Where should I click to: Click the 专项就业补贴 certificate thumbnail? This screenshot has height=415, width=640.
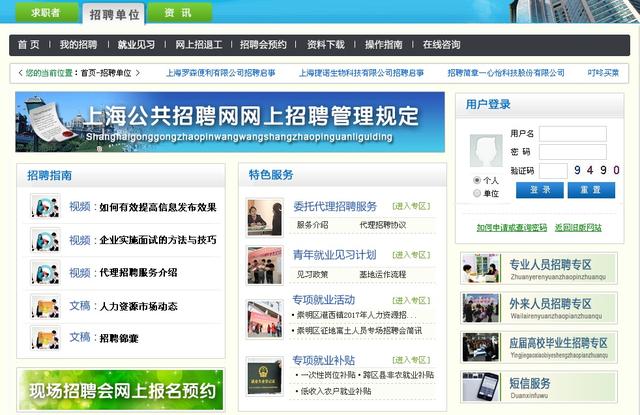(x=264, y=376)
